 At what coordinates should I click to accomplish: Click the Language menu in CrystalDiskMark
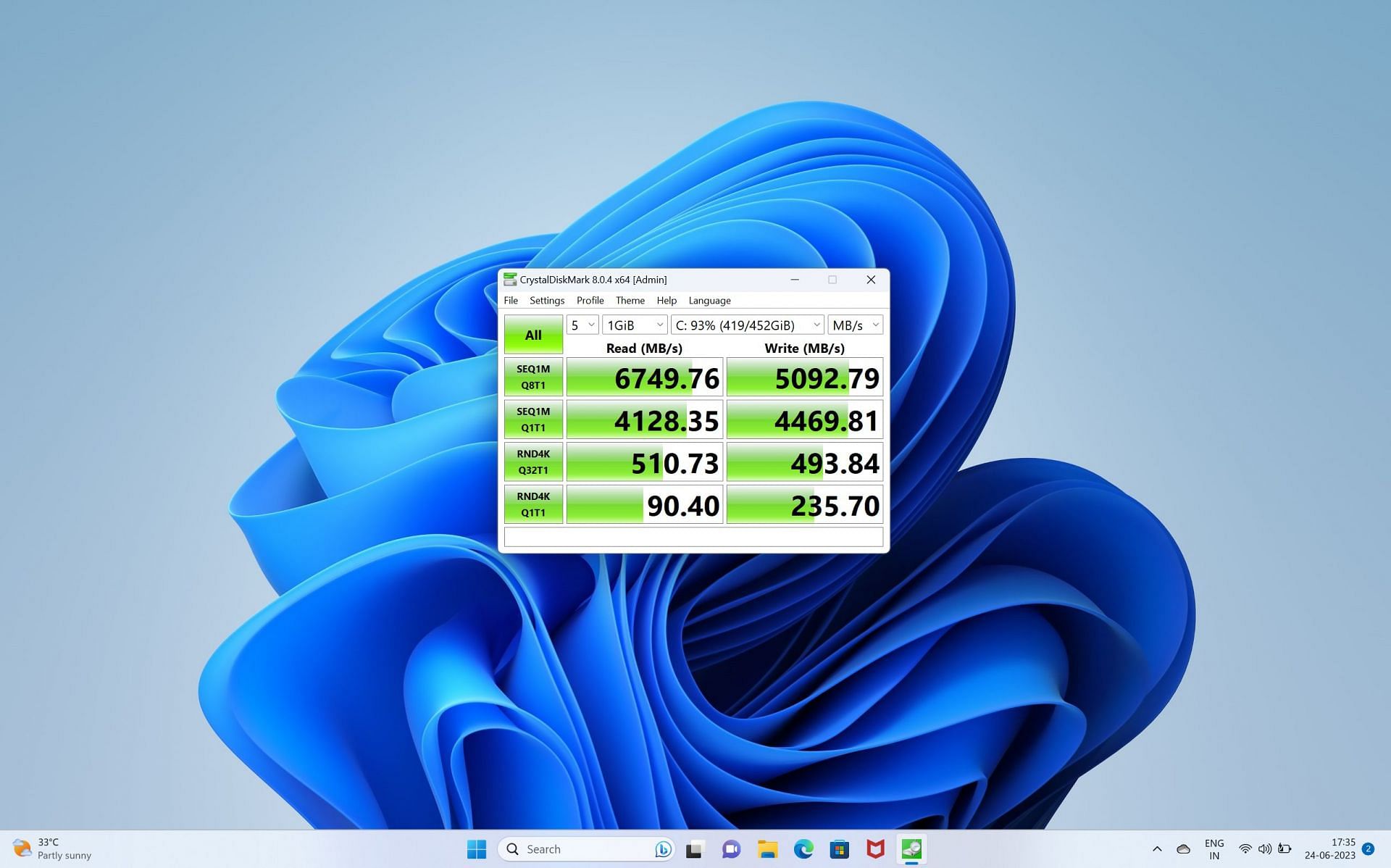click(709, 300)
